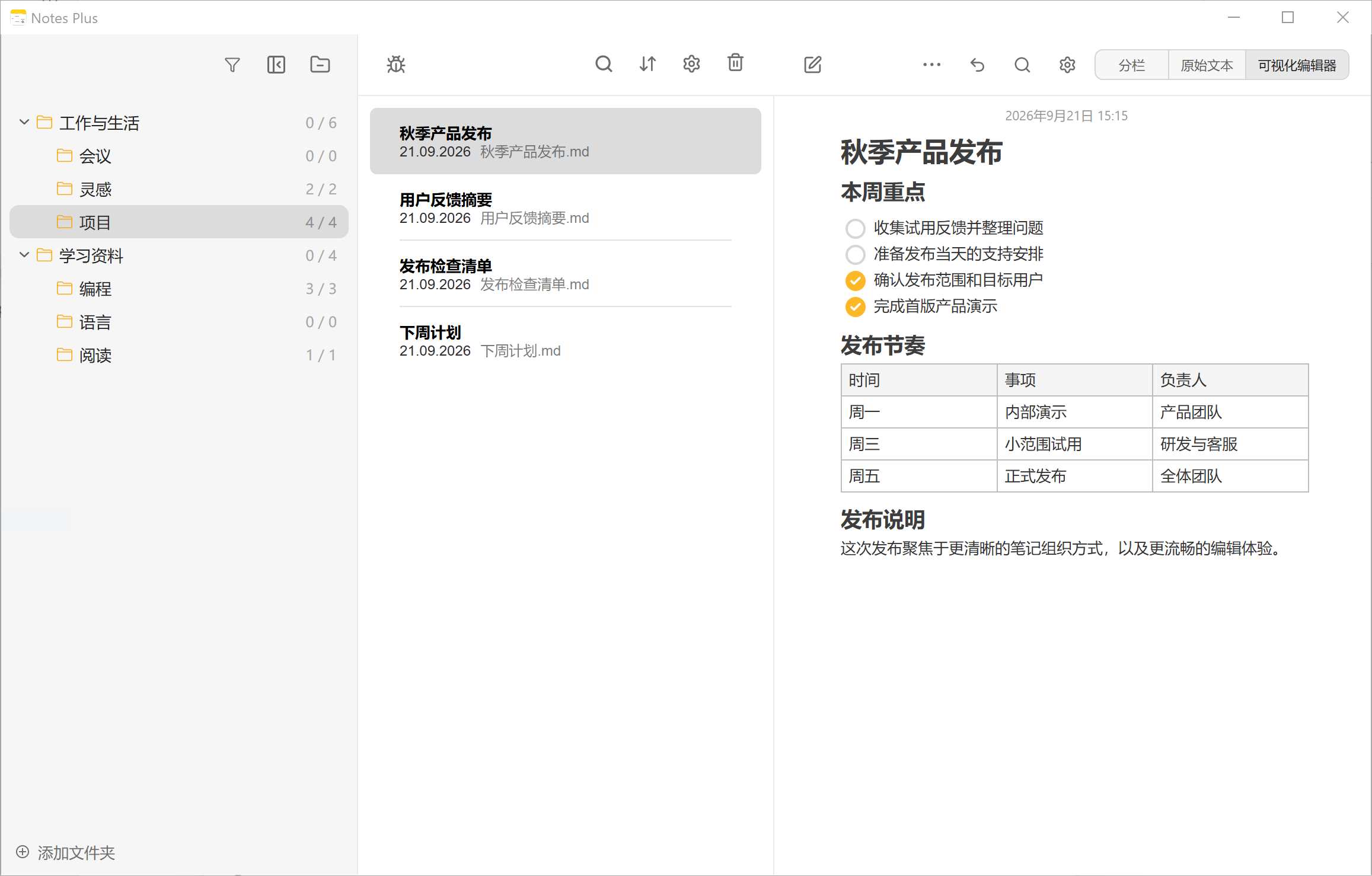Screen dimensions: 1372x876
Task: Click the note title heading 秋季产品发布
Action: point(921,152)
